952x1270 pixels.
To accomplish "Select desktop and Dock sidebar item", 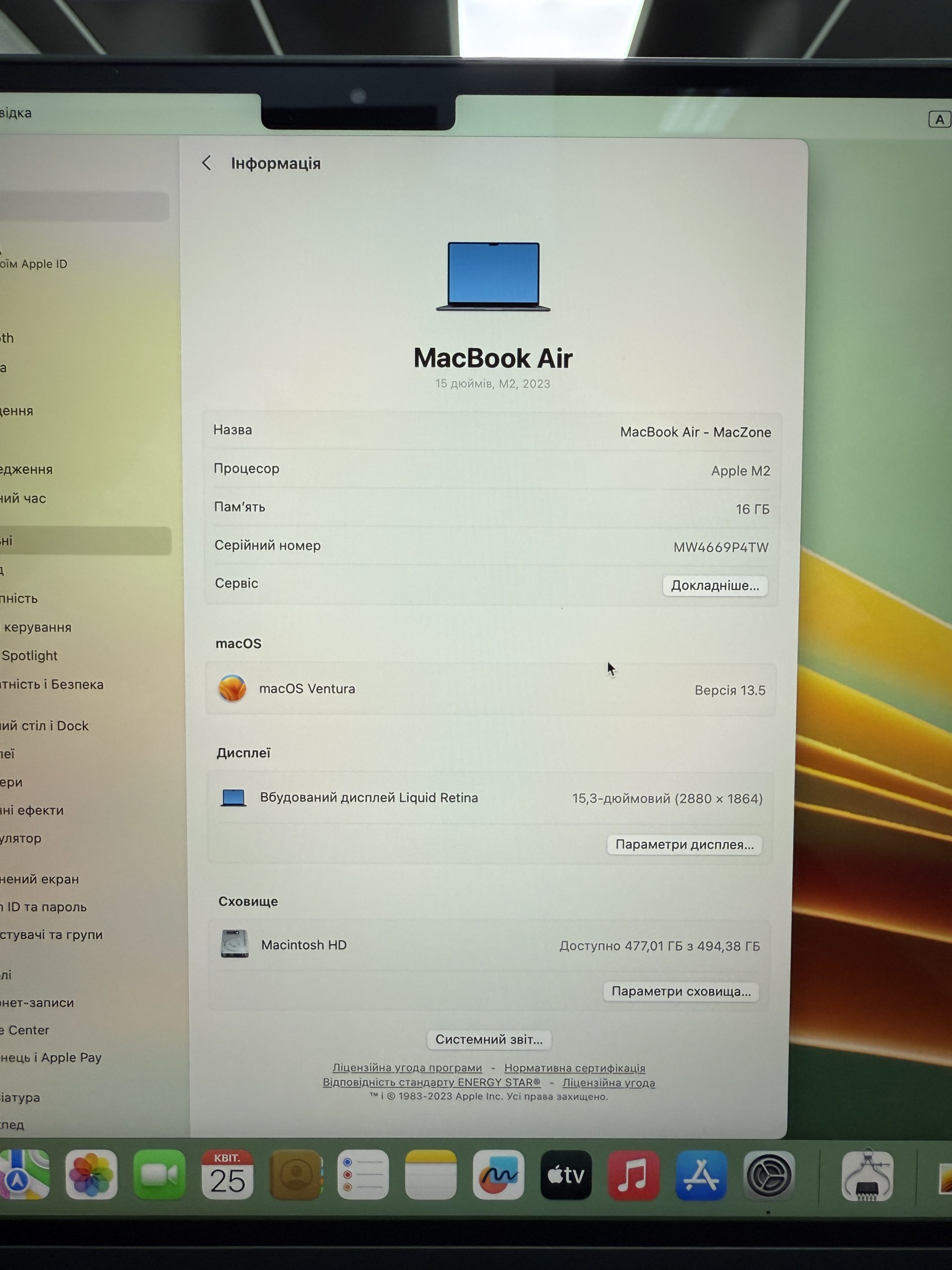I will (44, 726).
